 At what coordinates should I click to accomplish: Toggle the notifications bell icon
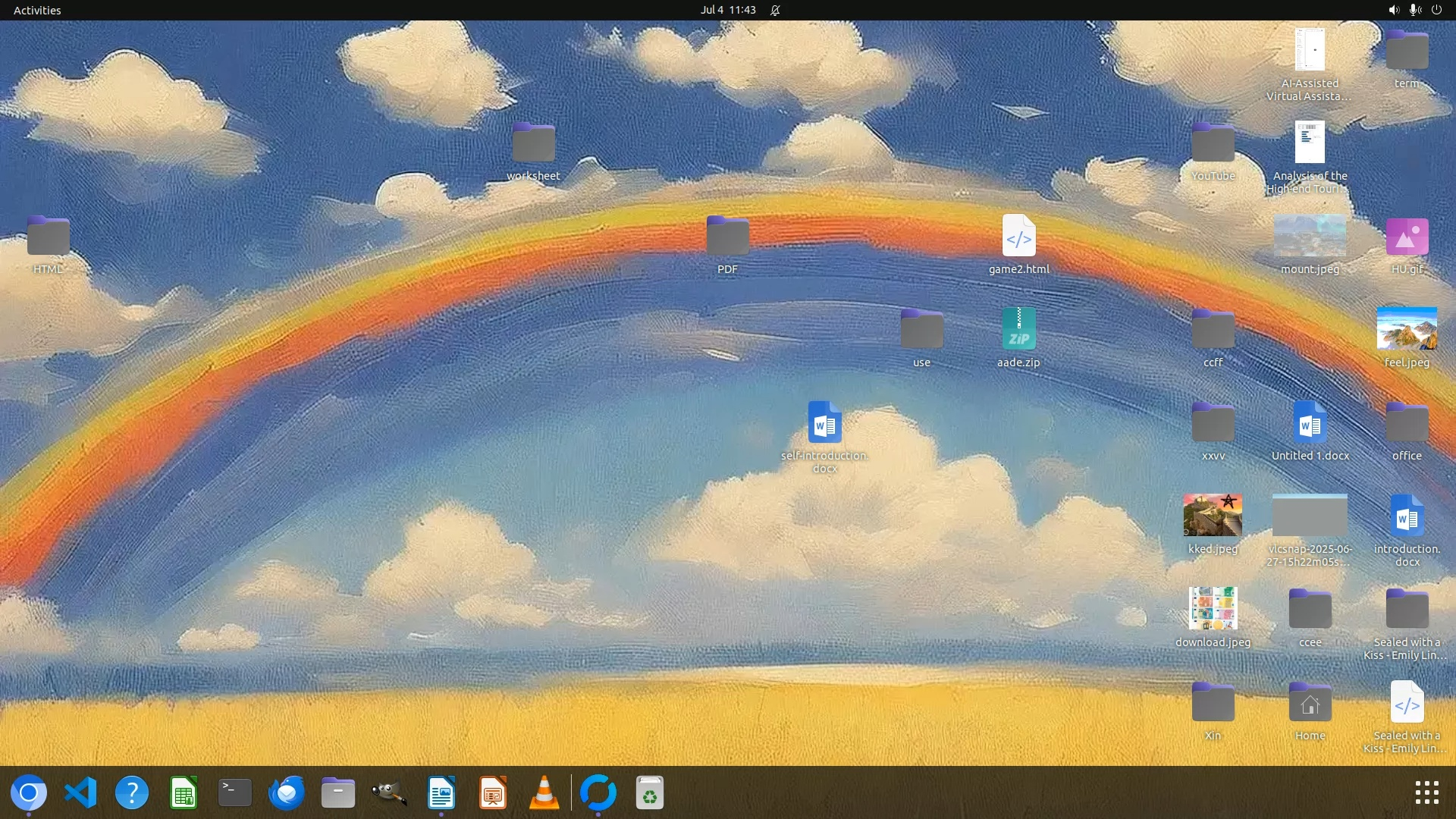[775, 10]
